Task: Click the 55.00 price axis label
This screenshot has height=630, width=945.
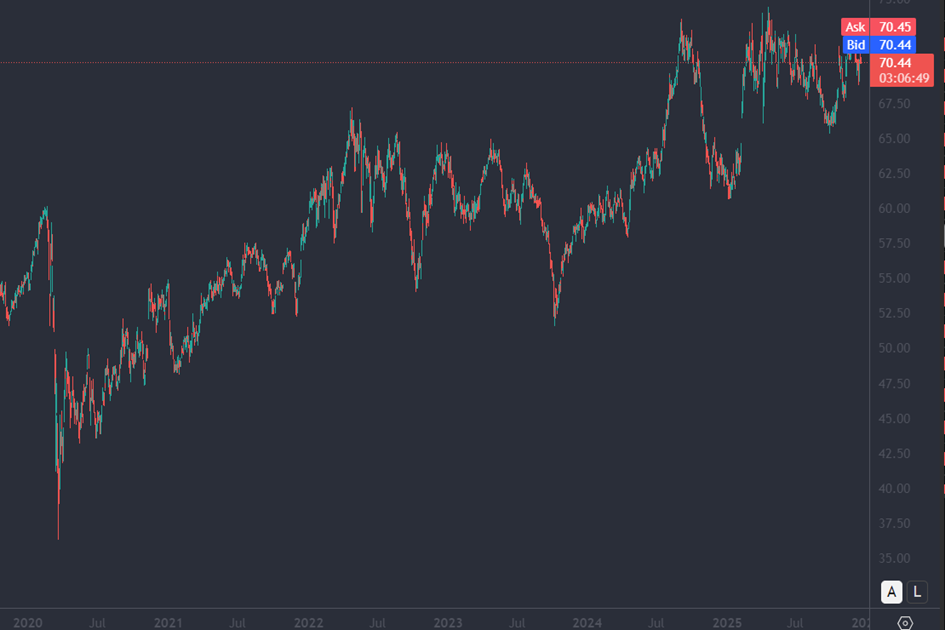Action: pyautogui.click(x=894, y=279)
